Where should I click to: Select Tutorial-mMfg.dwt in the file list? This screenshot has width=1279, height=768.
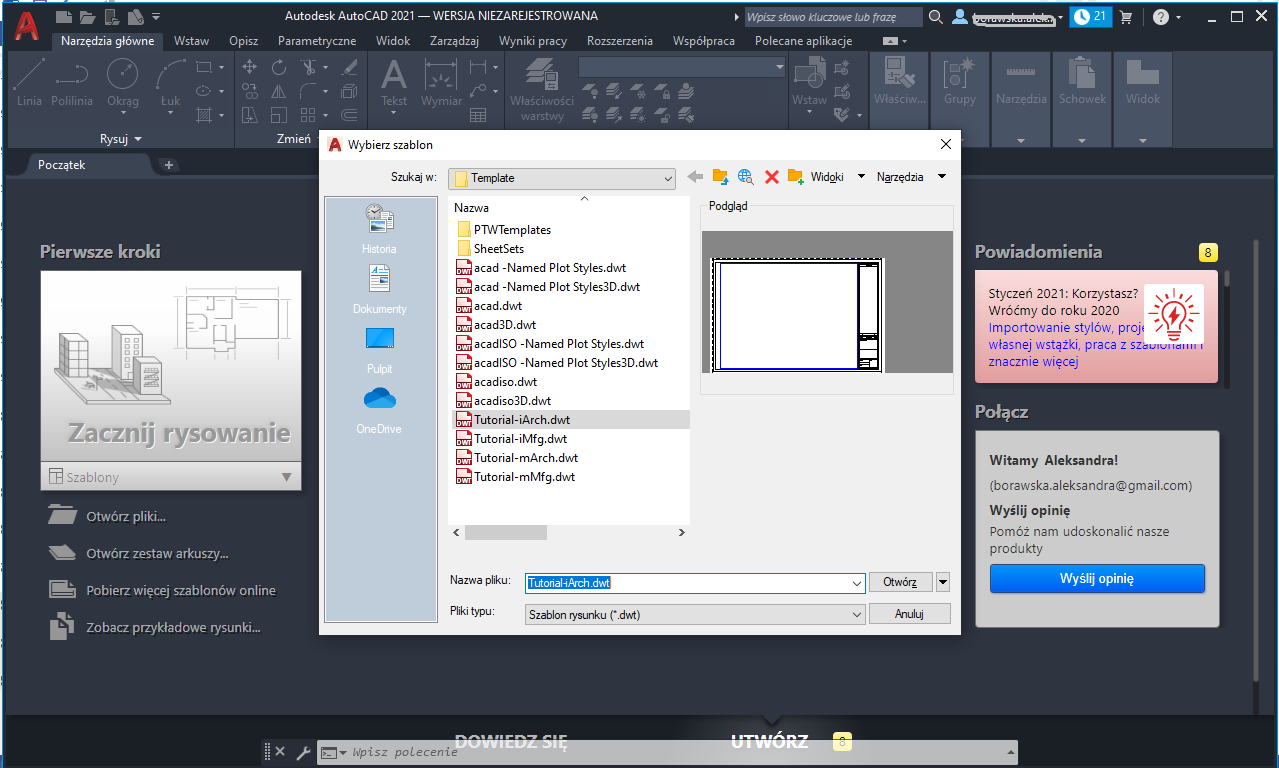click(524, 477)
